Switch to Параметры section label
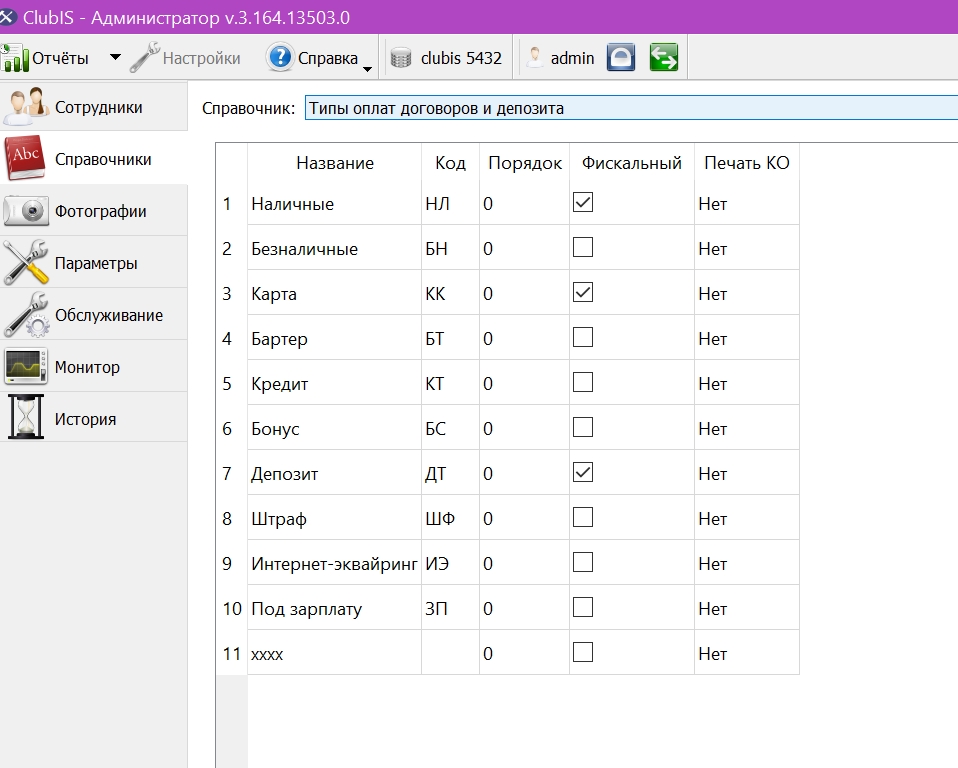Screen dimensions: 958x768 click(96, 263)
